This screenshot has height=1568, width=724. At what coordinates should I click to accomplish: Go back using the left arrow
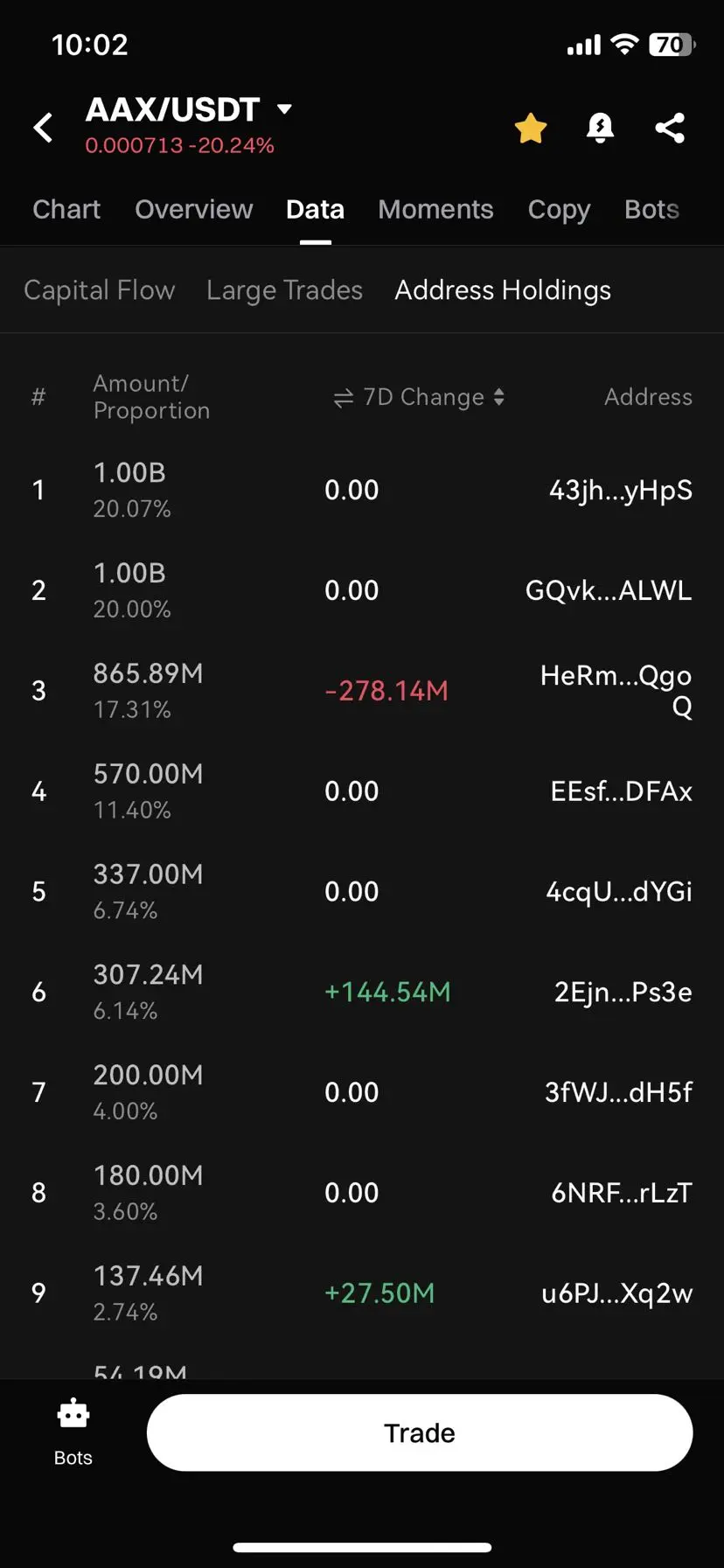click(x=43, y=128)
